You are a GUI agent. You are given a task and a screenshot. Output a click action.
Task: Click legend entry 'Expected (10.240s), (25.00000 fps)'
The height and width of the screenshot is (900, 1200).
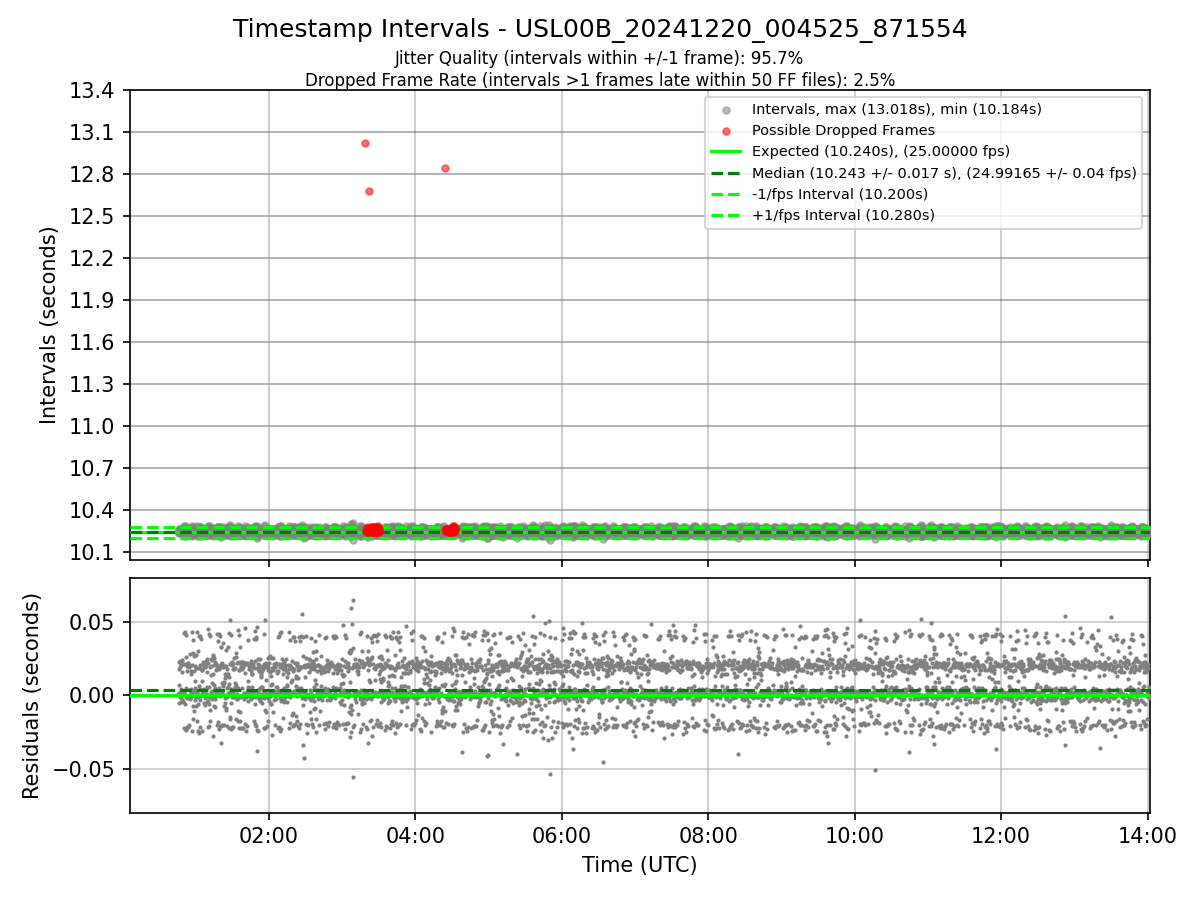[880, 151]
